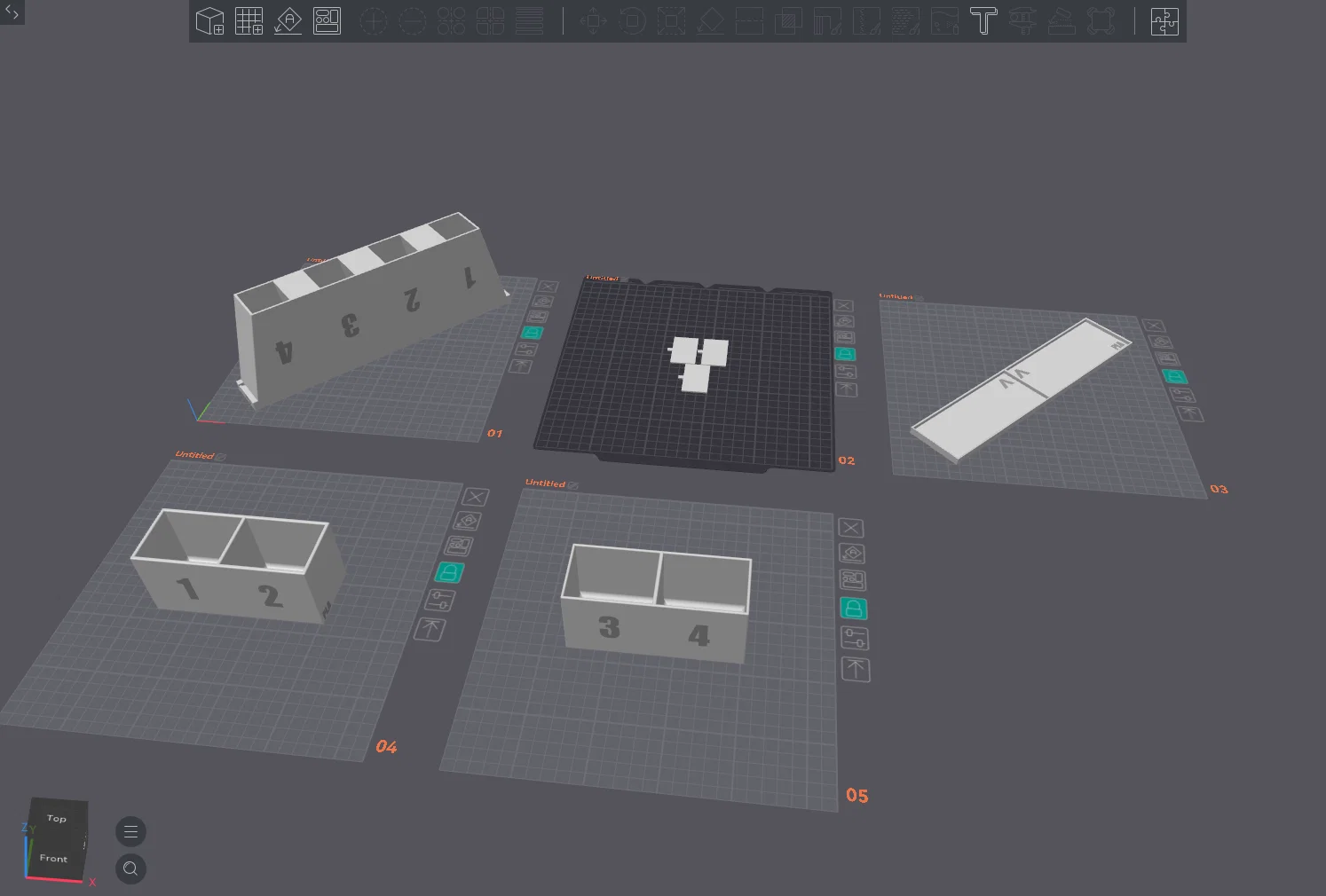Select the small clips on plate 02

pyautogui.click(x=699, y=364)
